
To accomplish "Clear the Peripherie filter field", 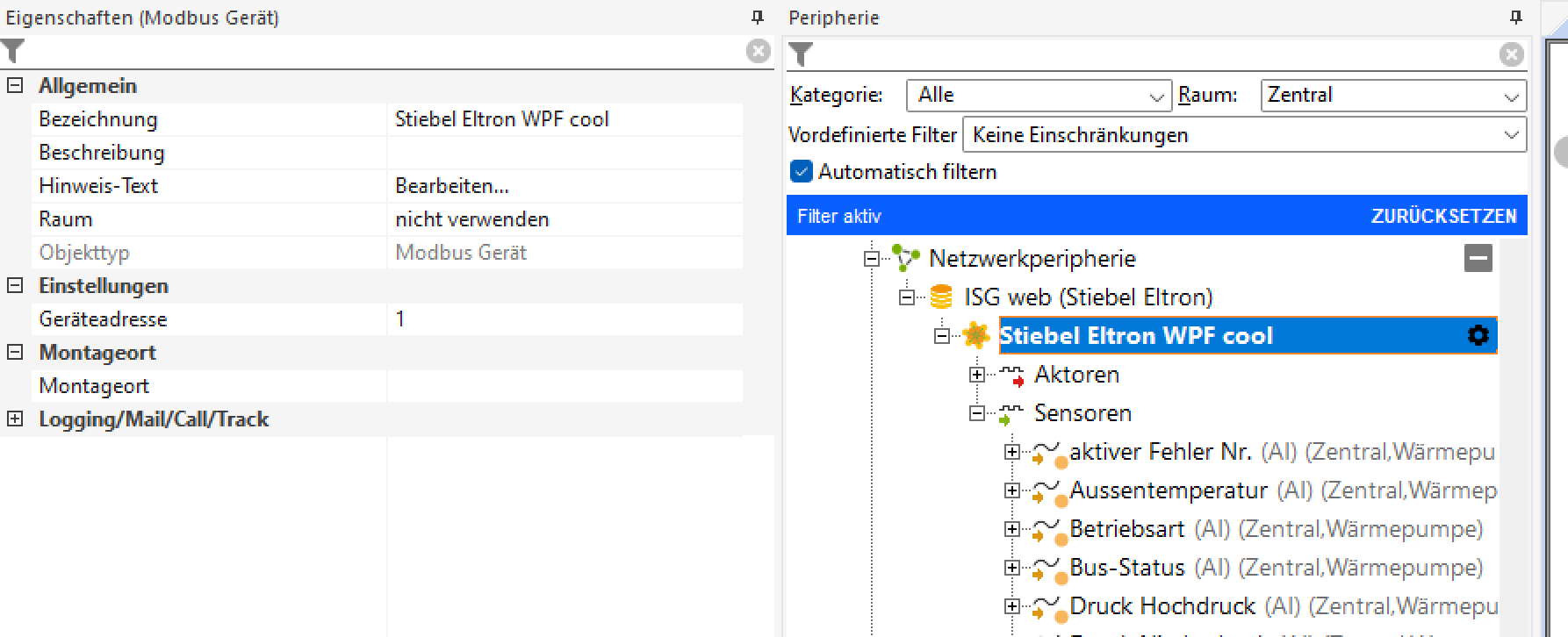I will (x=1511, y=55).
